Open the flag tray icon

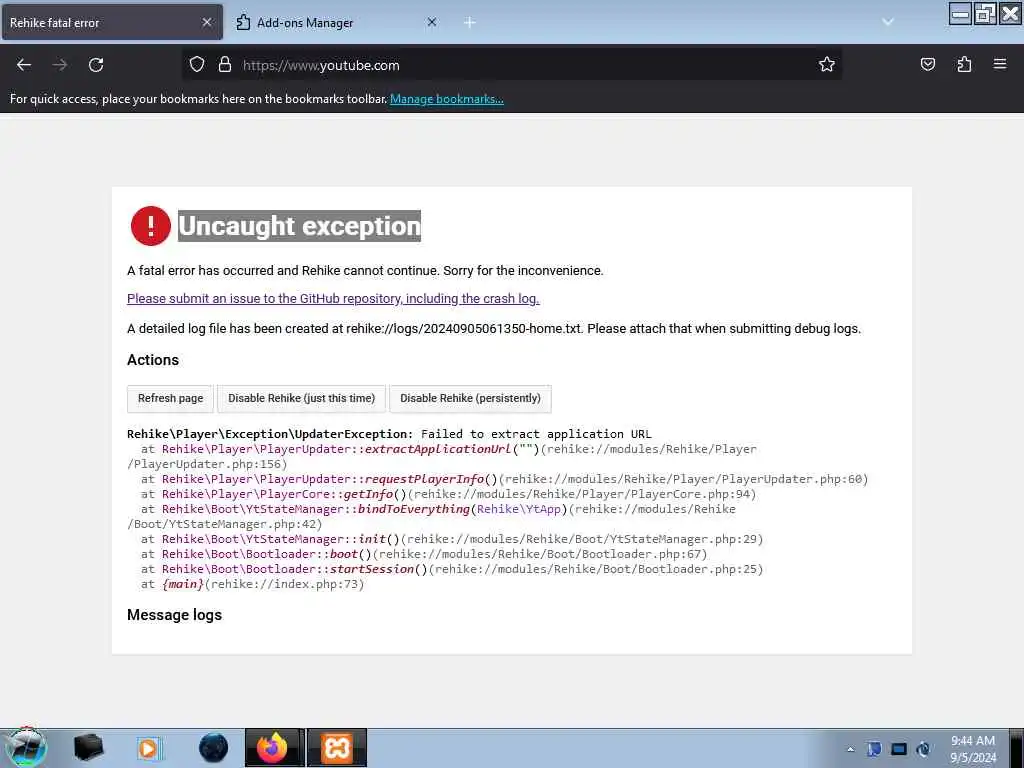(x=874, y=749)
